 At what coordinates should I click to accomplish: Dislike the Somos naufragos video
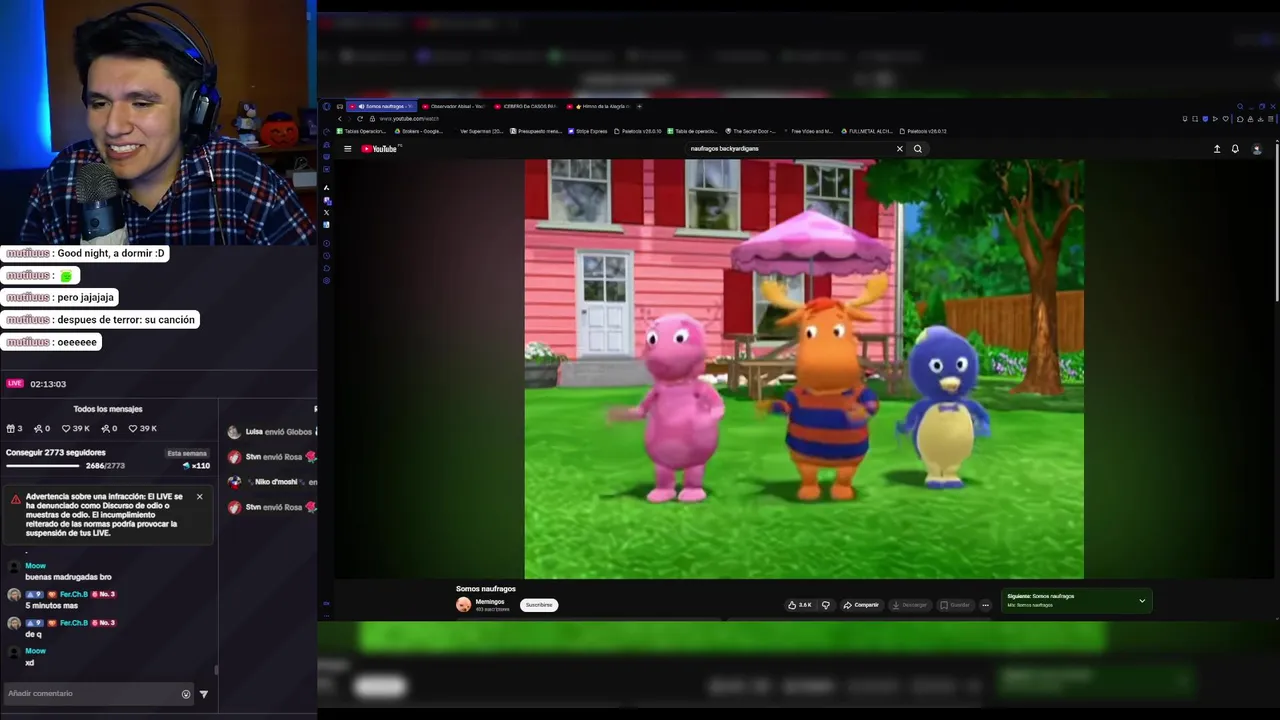[826, 605]
